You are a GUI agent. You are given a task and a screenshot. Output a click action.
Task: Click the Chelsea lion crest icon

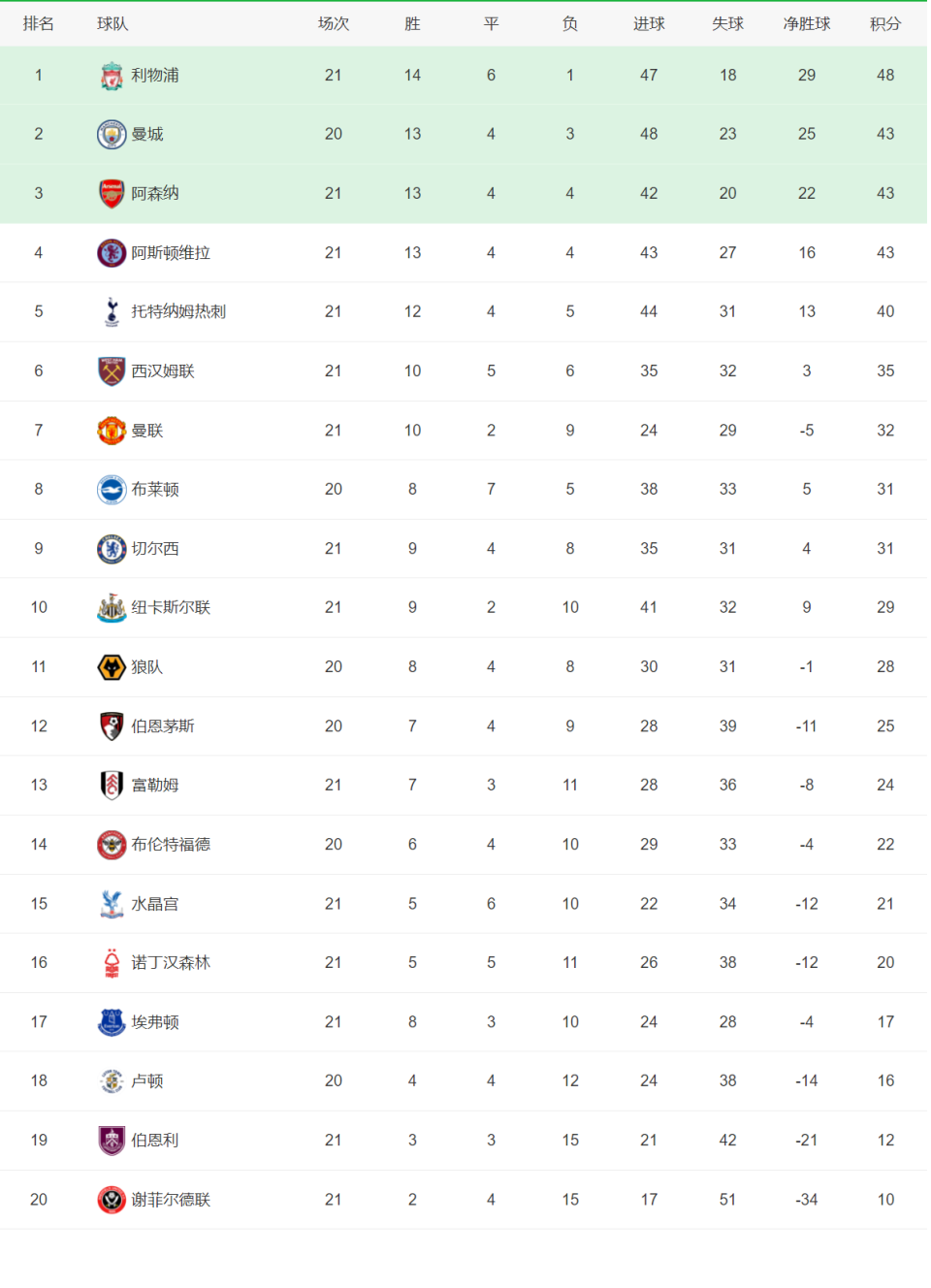pyautogui.click(x=112, y=549)
